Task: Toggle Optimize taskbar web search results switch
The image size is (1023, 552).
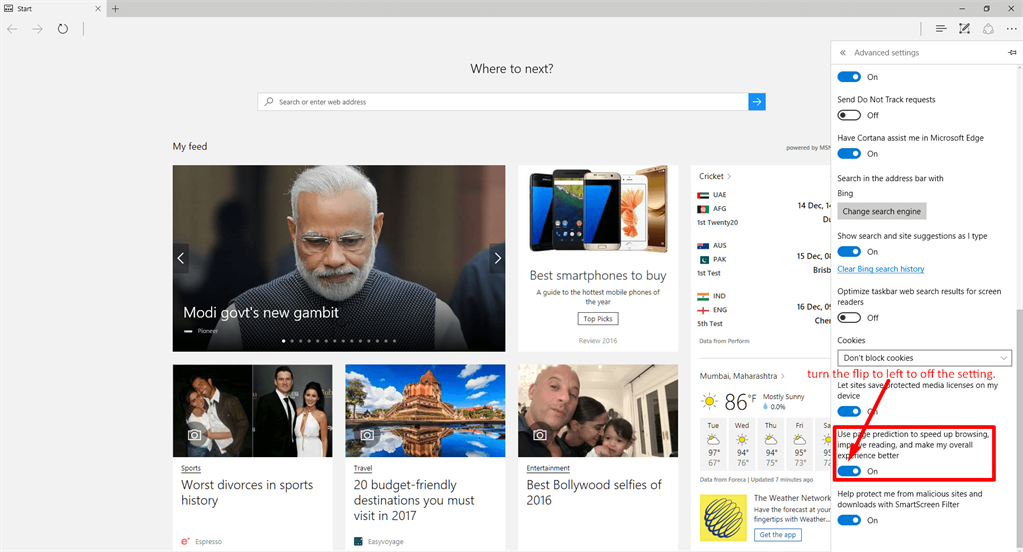Action: click(x=849, y=318)
